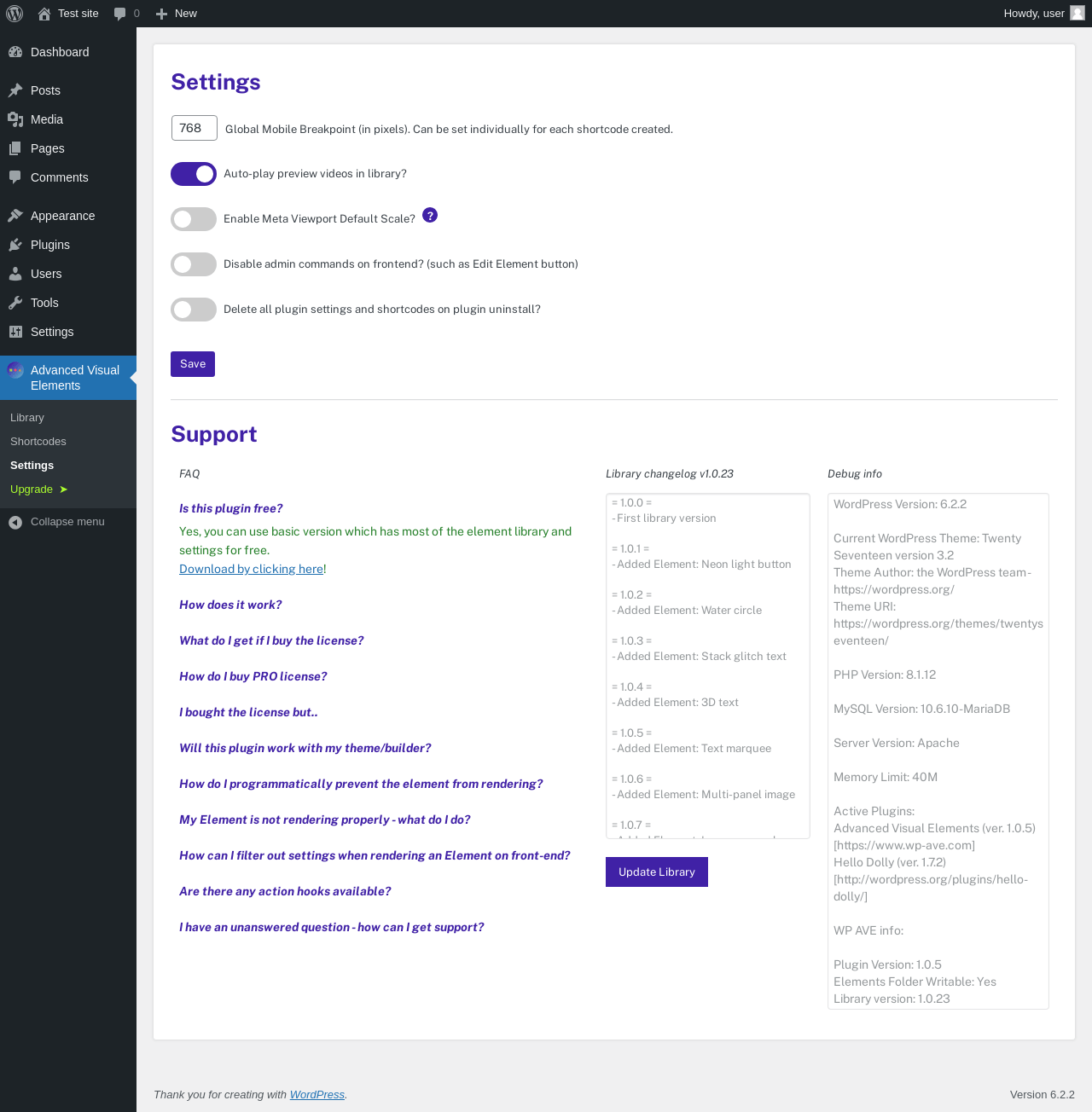Click the Comments icon in sidebar

tap(15, 177)
